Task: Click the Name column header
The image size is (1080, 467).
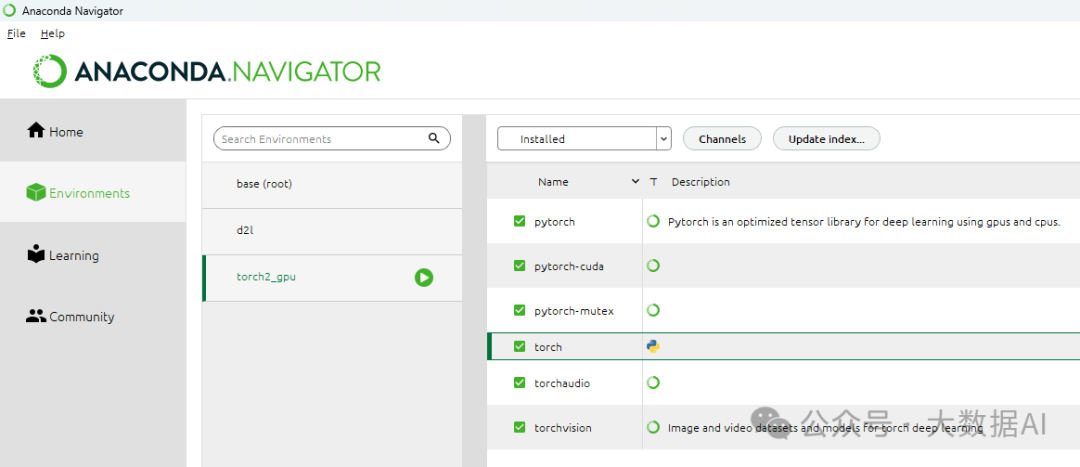Action: [x=553, y=182]
